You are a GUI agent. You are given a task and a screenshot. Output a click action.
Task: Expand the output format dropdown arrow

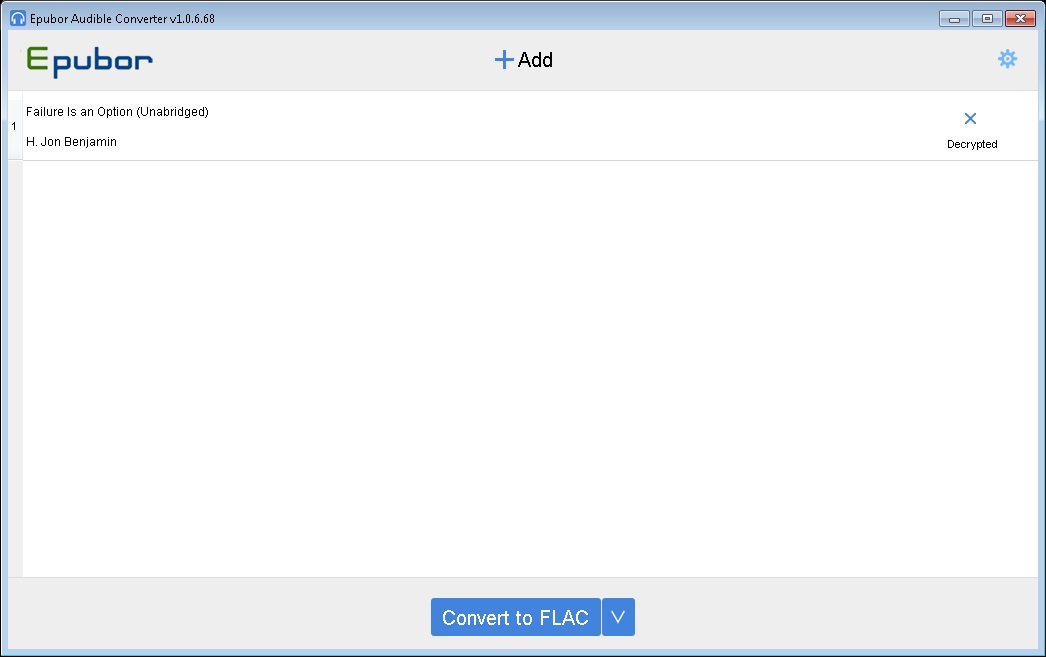coord(618,617)
